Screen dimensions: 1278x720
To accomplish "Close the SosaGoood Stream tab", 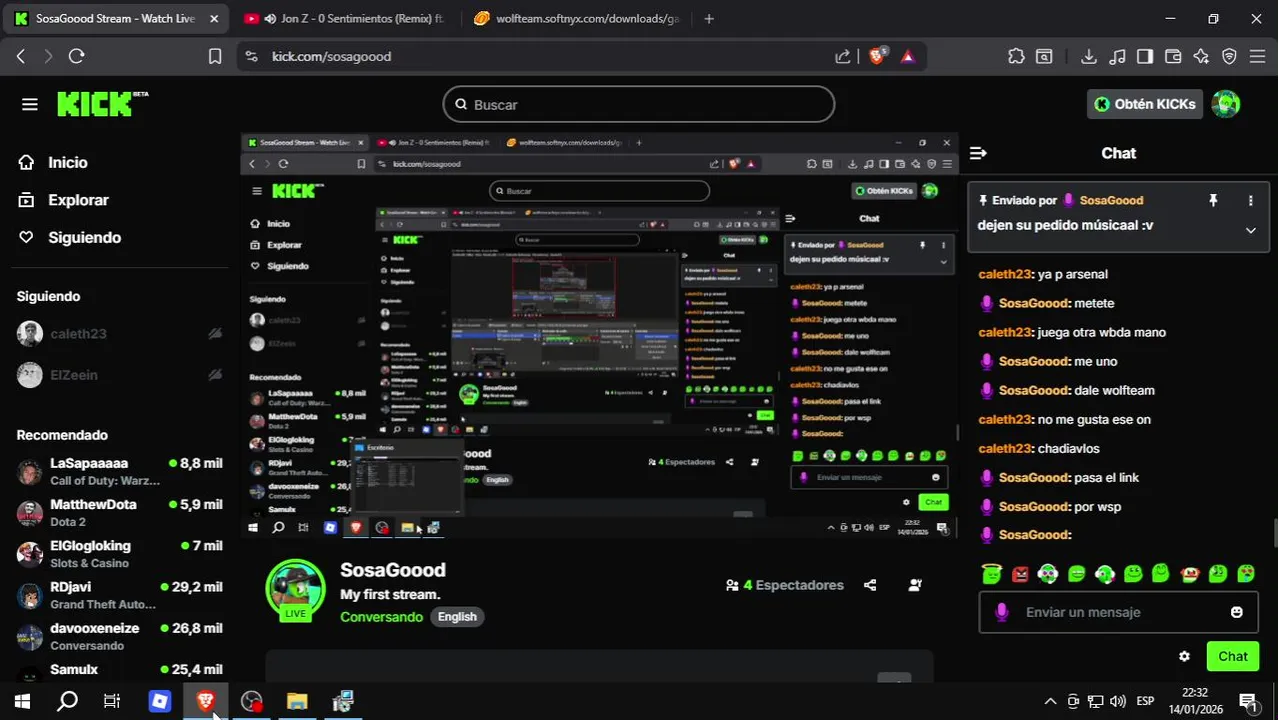I will click(213, 18).
